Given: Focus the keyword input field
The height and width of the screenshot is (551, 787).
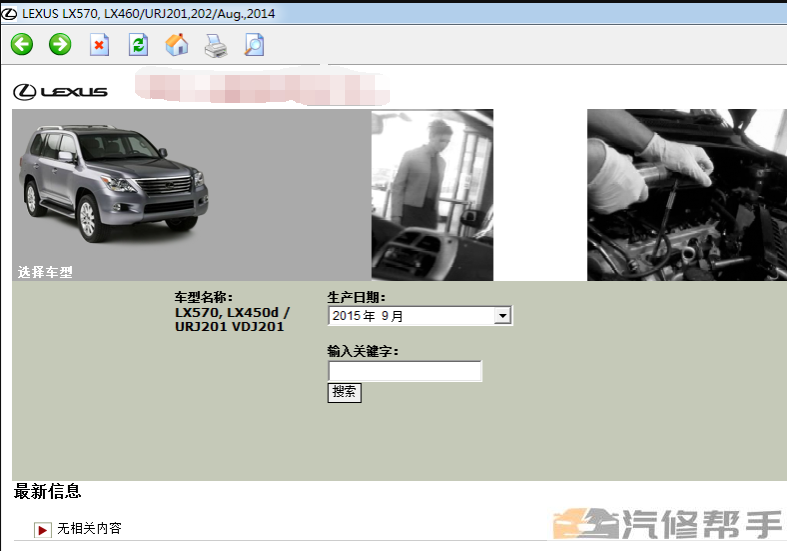Looking at the screenshot, I should tap(405, 371).
